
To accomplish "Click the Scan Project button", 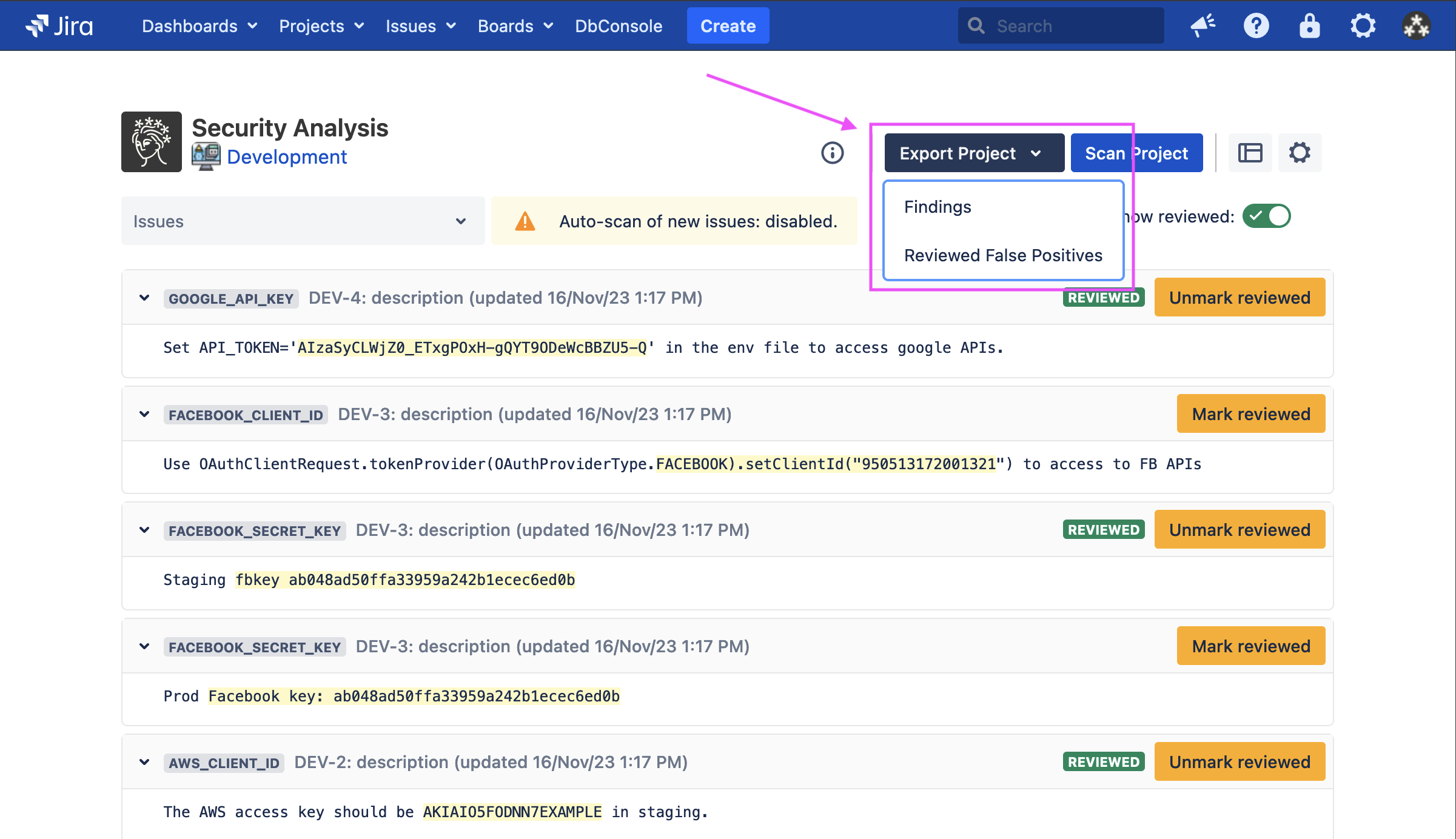I will click(1136, 153).
